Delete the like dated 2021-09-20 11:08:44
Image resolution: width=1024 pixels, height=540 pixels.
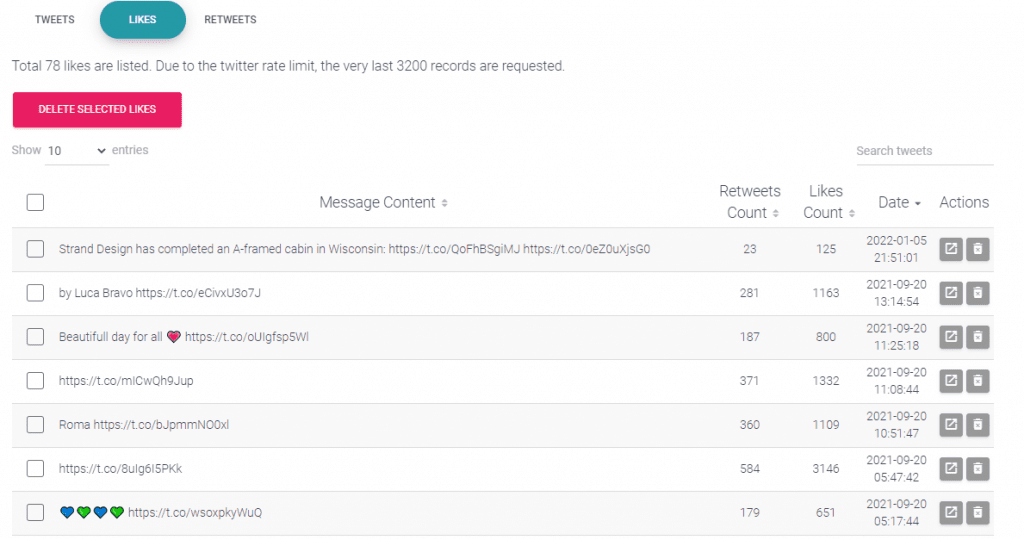pos(978,381)
